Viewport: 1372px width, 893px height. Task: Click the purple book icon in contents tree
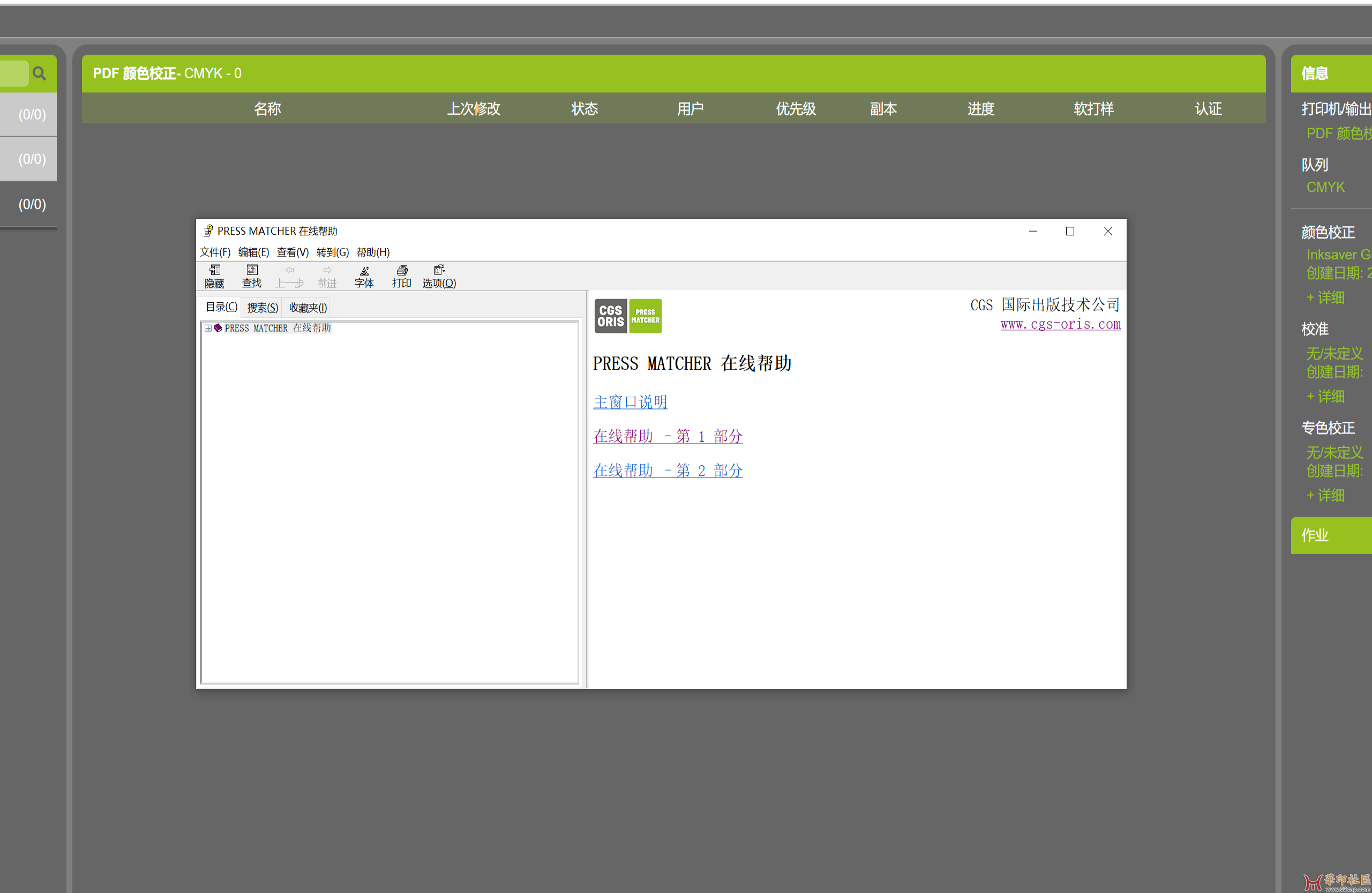(218, 328)
